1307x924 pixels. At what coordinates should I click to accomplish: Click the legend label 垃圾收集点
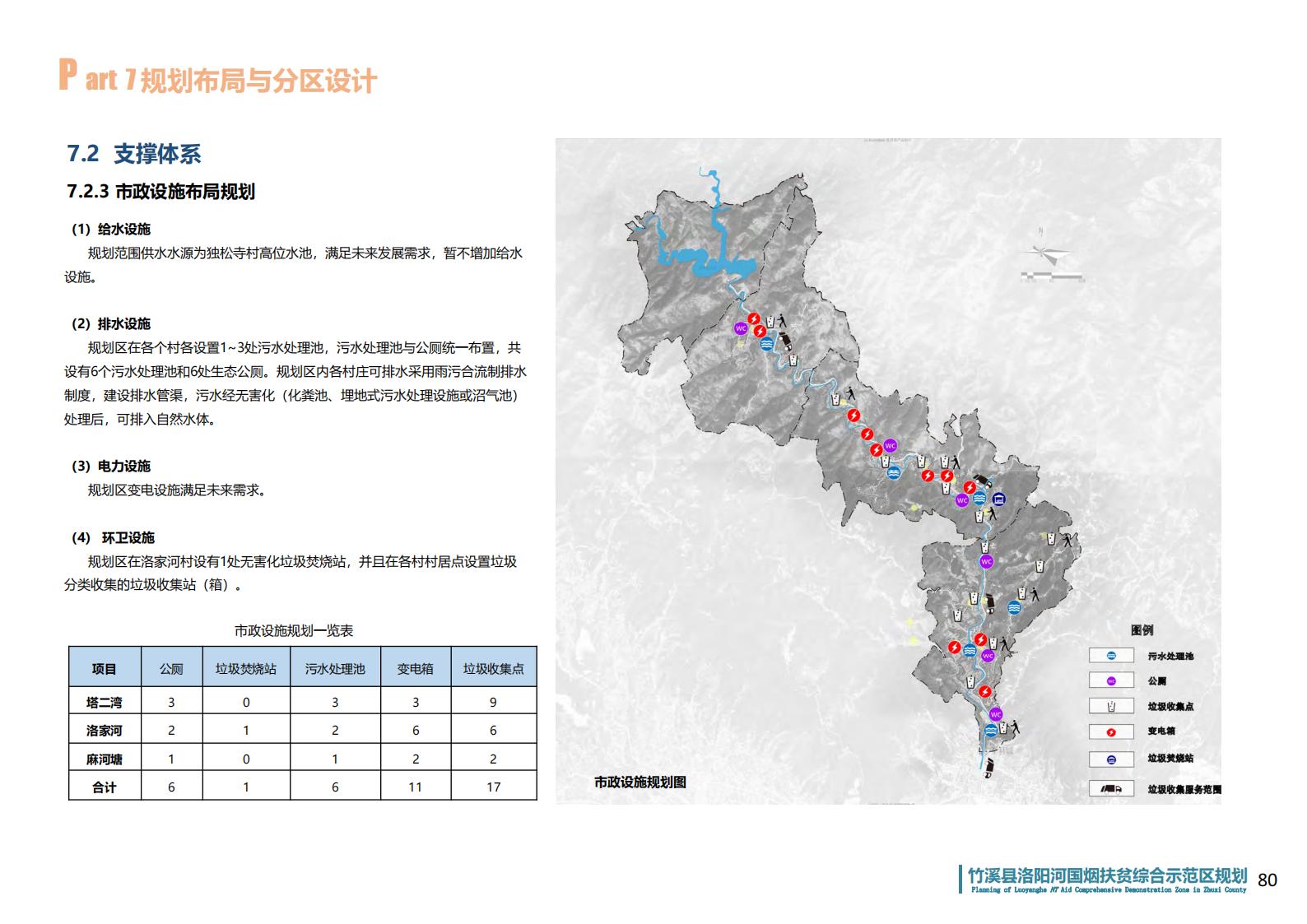(1170, 707)
